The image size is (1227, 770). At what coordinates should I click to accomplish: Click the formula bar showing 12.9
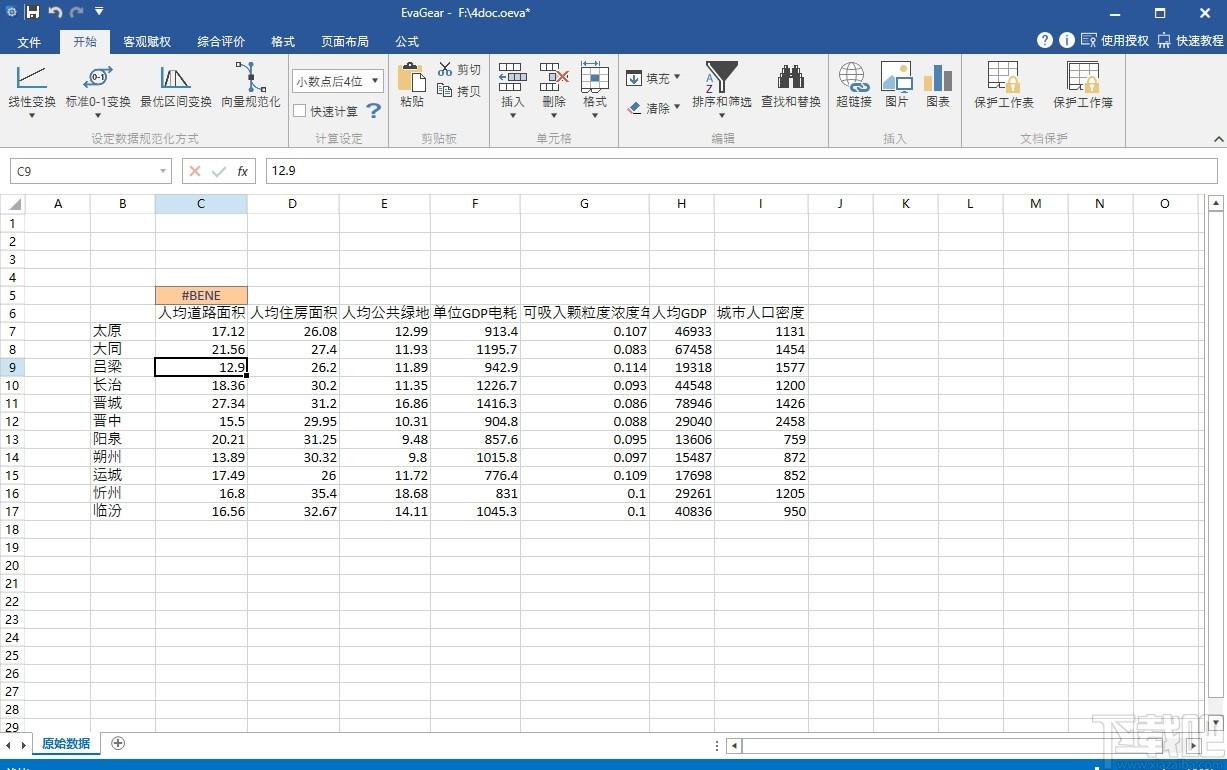click(x=741, y=171)
